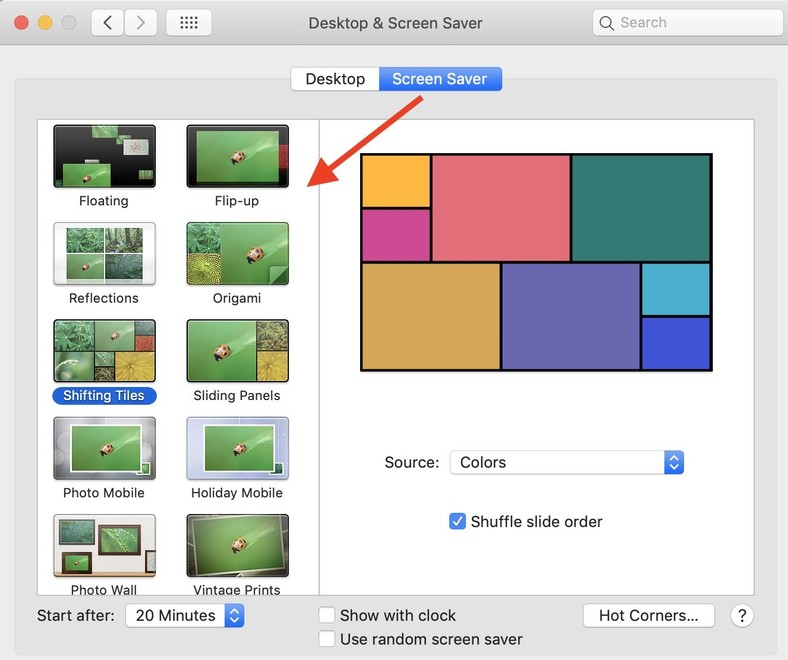This screenshot has height=660, width=788.
Task: Uncheck Shuffle slide order
Action: point(457,521)
